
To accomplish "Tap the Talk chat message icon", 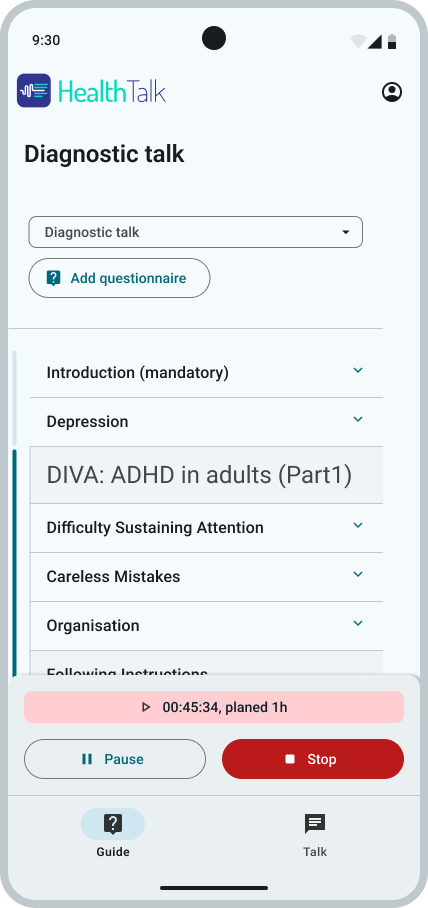I will pos(315,823).
